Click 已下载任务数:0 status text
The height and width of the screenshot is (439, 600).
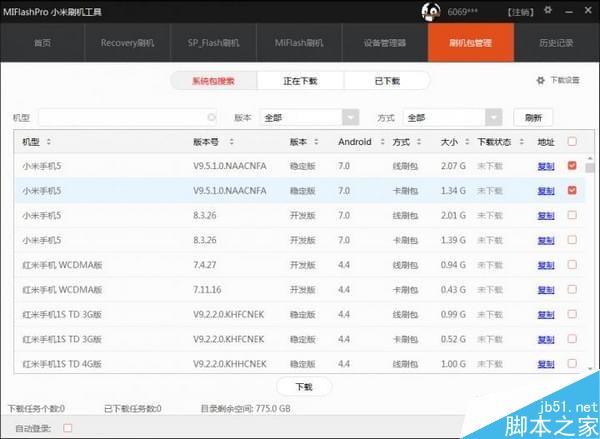(x=132, y=409)
